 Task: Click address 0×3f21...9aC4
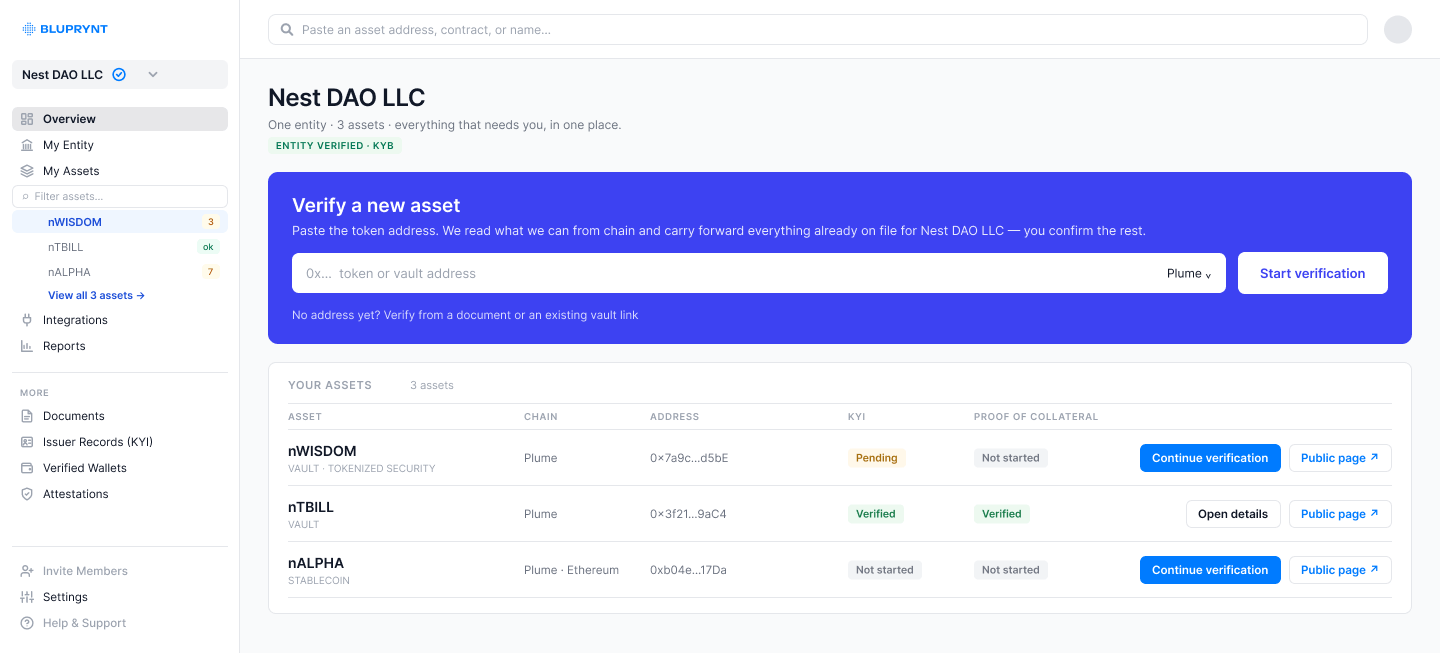click(x=688, y=514)
